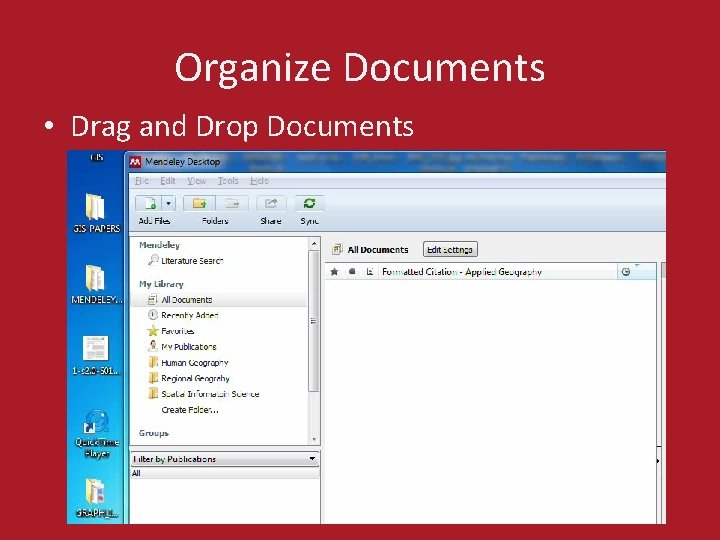This screenshot has height=540, width=720.
Task: Sort by the date added clock column
Action: coord(625,272)
